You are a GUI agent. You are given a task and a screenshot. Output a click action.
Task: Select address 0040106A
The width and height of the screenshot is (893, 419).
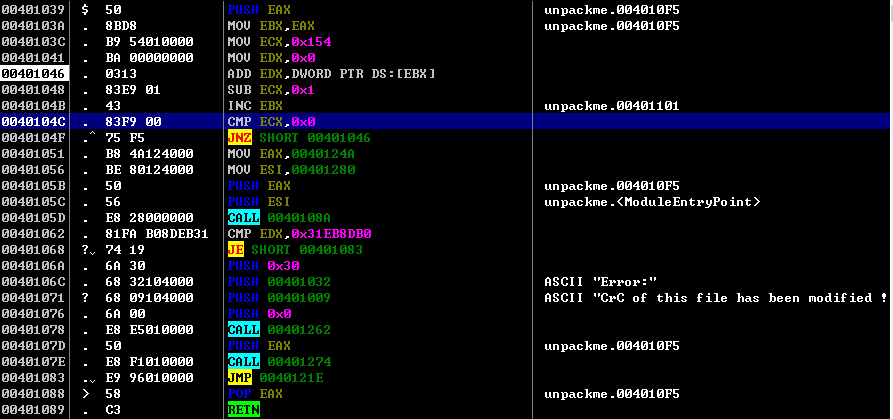[x=34, y=265]
